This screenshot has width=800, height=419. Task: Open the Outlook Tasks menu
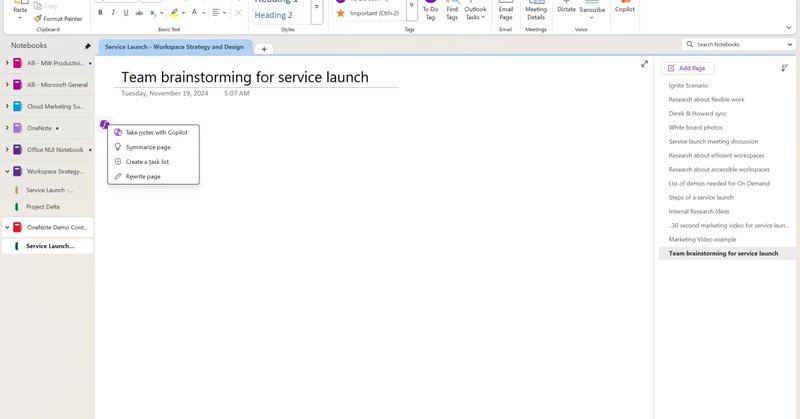pos(475,11)
